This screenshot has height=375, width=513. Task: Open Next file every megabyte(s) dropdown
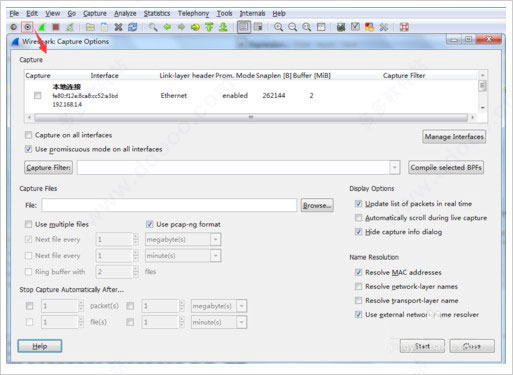point(216,239)
